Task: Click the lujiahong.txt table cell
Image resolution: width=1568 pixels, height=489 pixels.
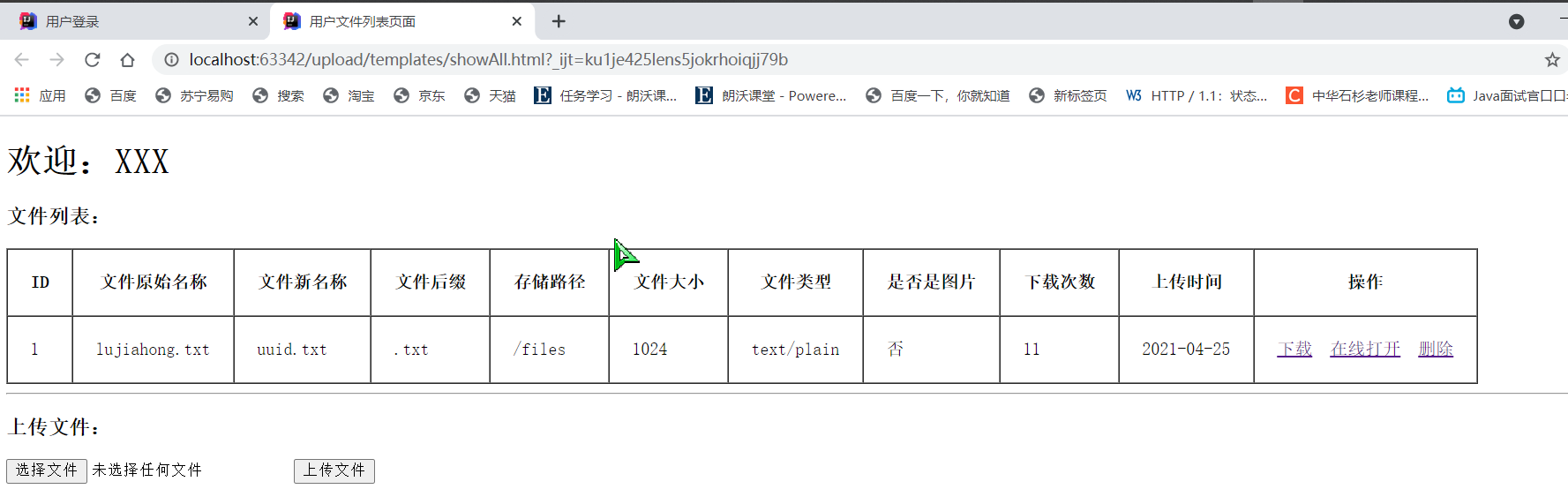Action: coord(153,350)
